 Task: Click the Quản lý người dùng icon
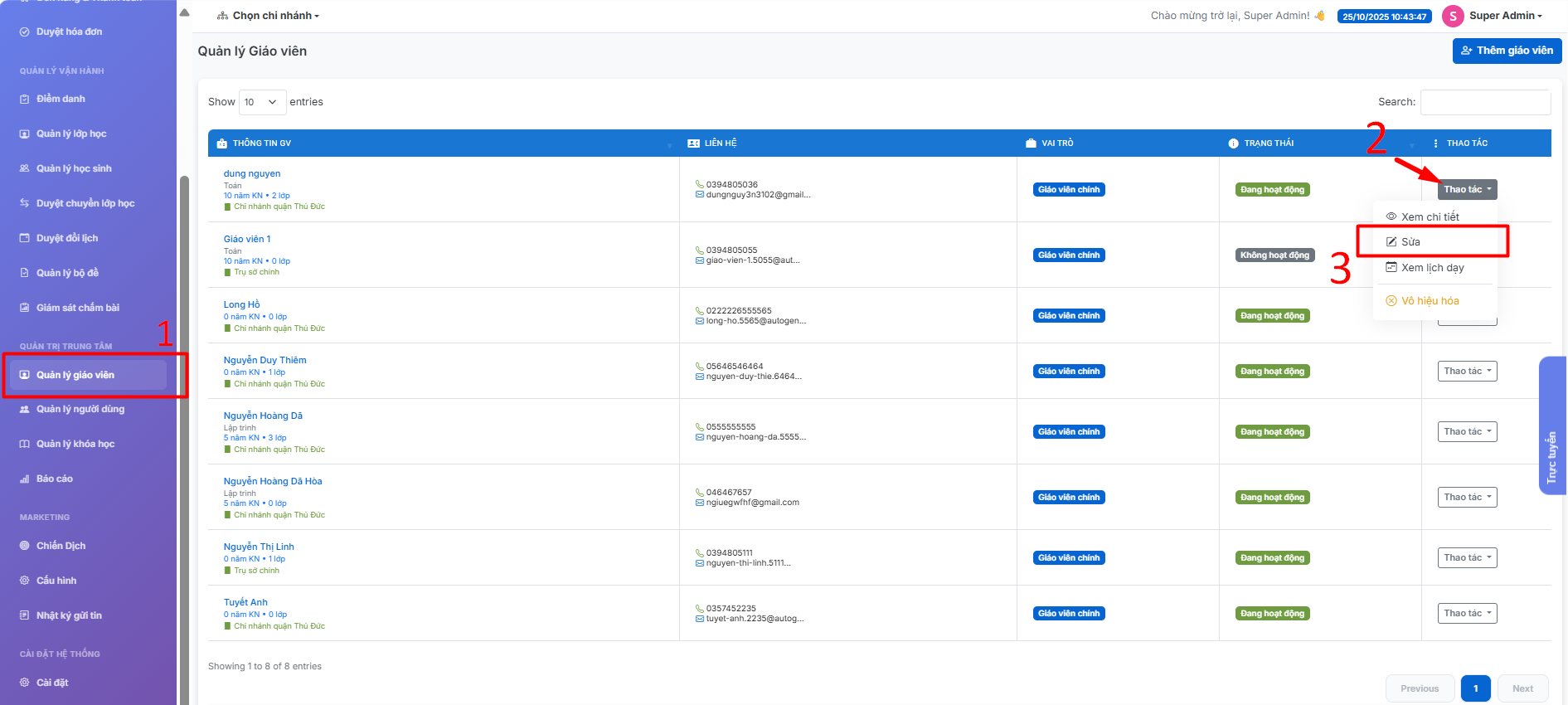tap(25, 409)
